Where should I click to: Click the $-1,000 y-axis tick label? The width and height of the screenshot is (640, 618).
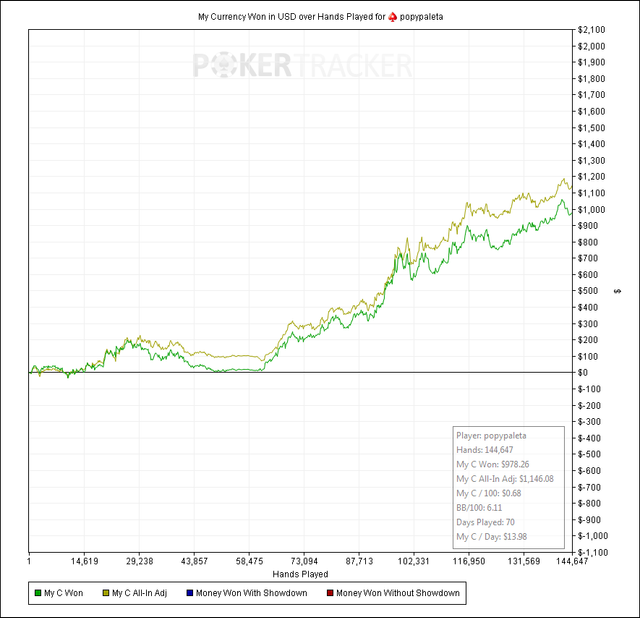click(593, 536)
